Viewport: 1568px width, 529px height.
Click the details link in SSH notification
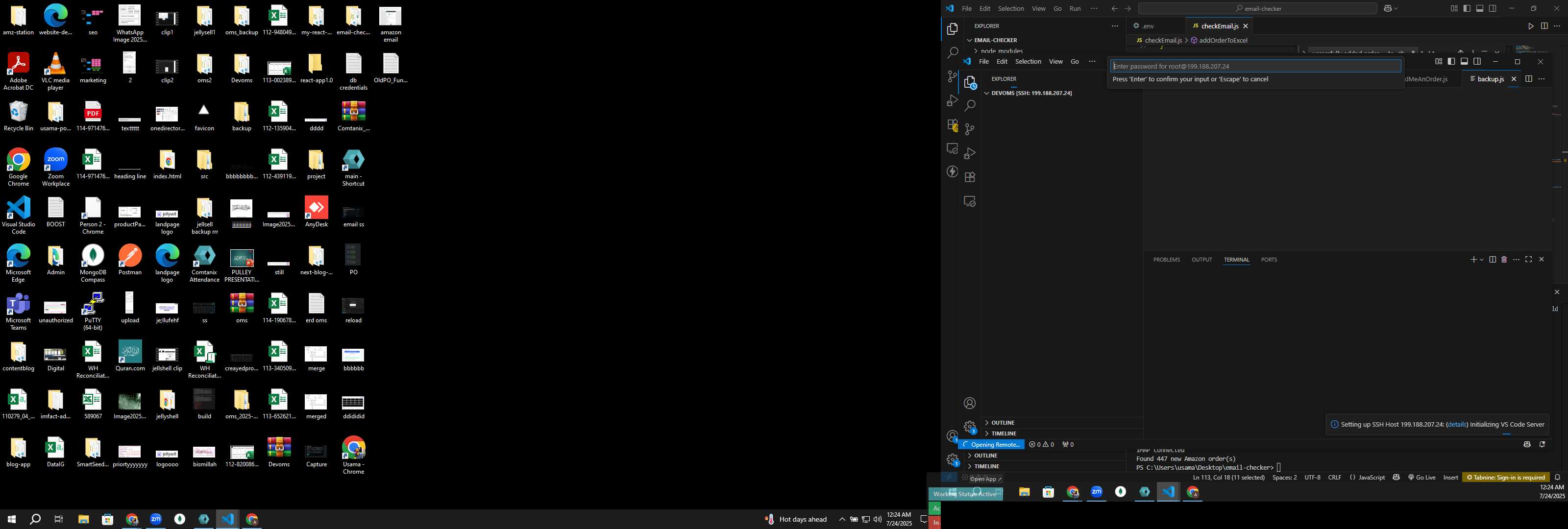coord(1457,424)
